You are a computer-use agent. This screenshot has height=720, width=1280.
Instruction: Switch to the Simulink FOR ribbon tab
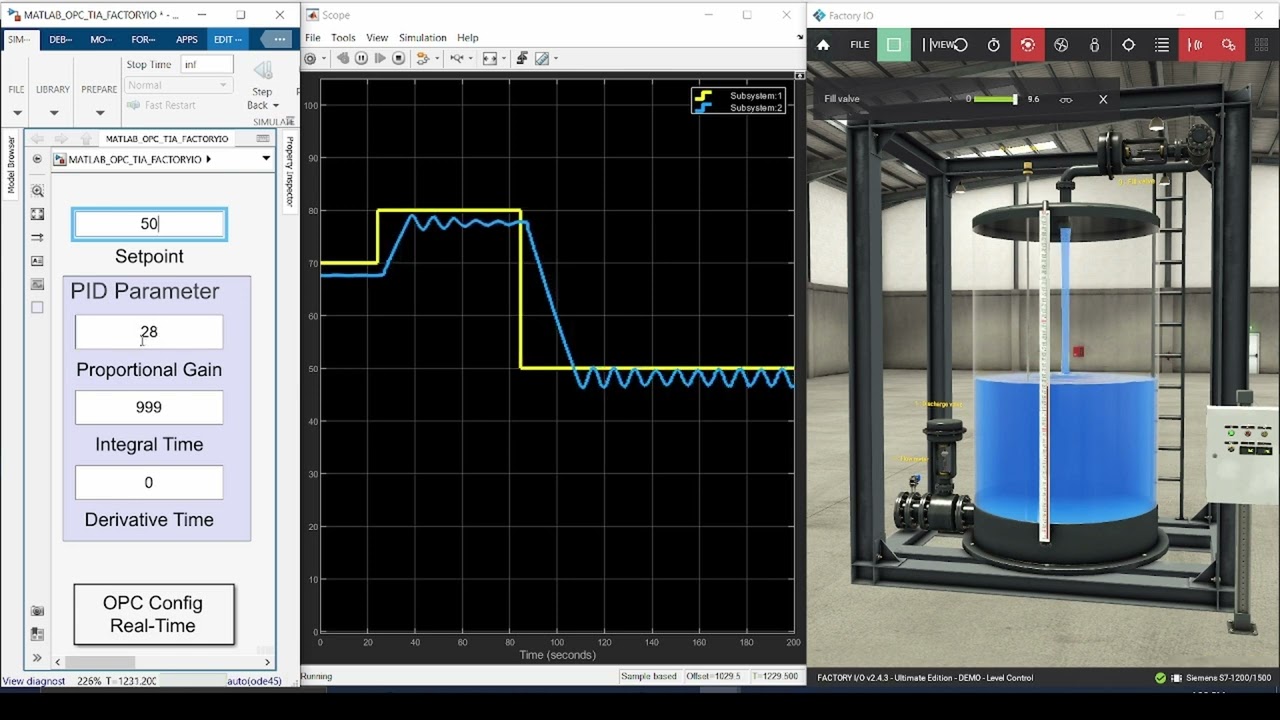[x=143, y=40]
